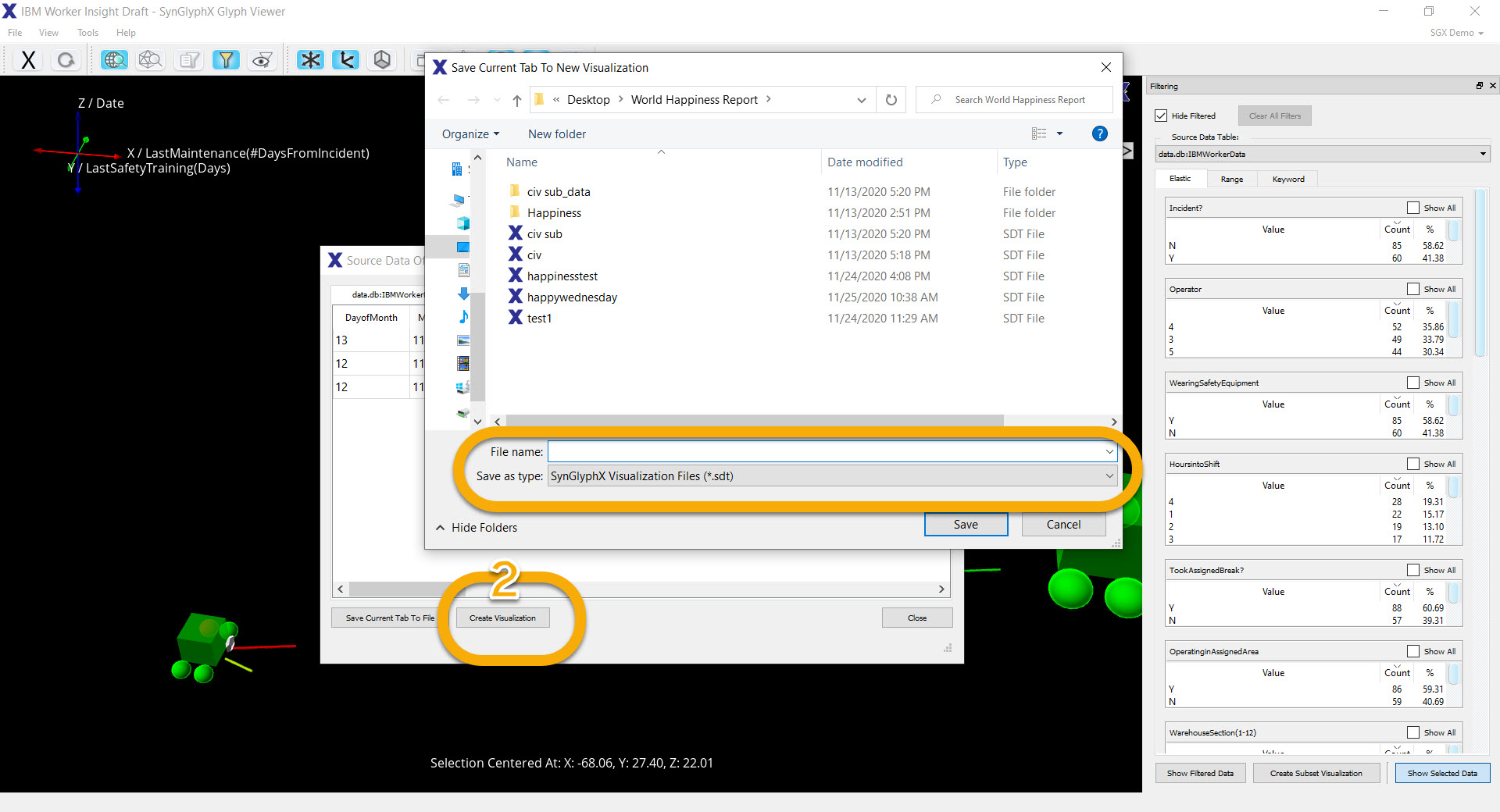Screen dimensions: 1500x812
Task: Click the XYZ axes toolbar icon
Action: point(346,60)
